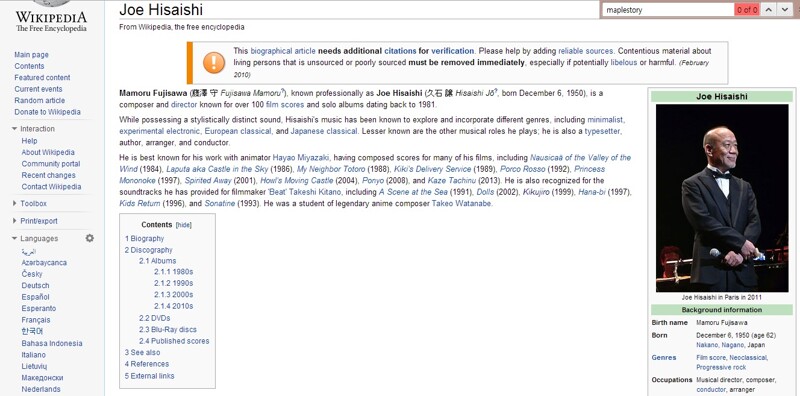Switch to Español language version
Screen dimensions: 800x396
pyautogui.click(x=35, y=297)
